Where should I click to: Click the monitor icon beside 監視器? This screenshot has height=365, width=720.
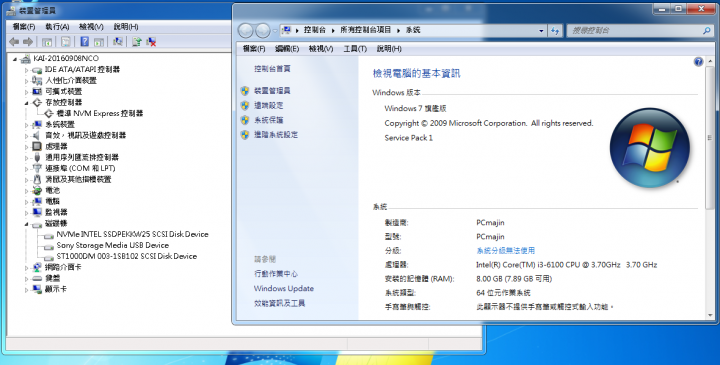[x=37, y=212]
